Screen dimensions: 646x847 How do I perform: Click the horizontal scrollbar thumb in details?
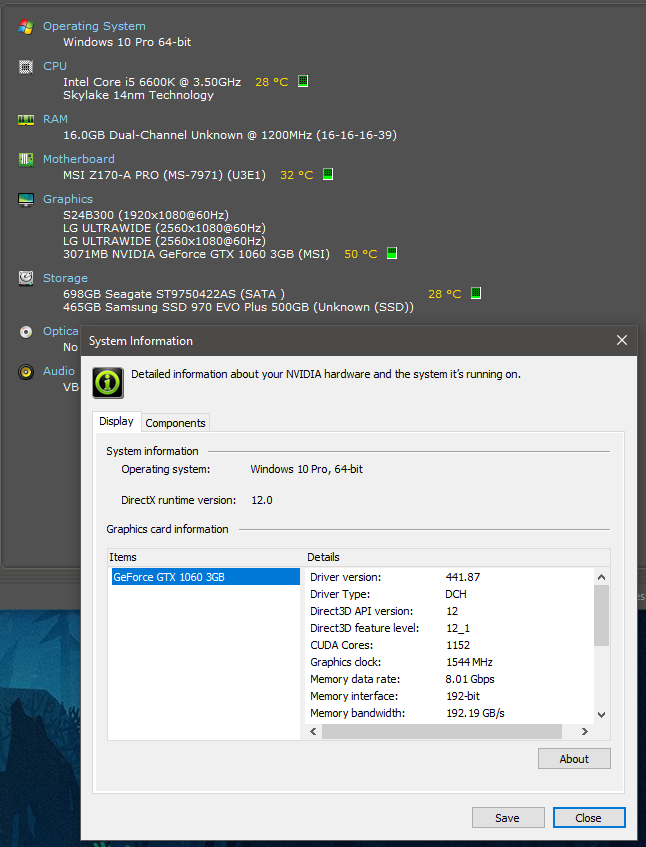[x=442, y=731]
